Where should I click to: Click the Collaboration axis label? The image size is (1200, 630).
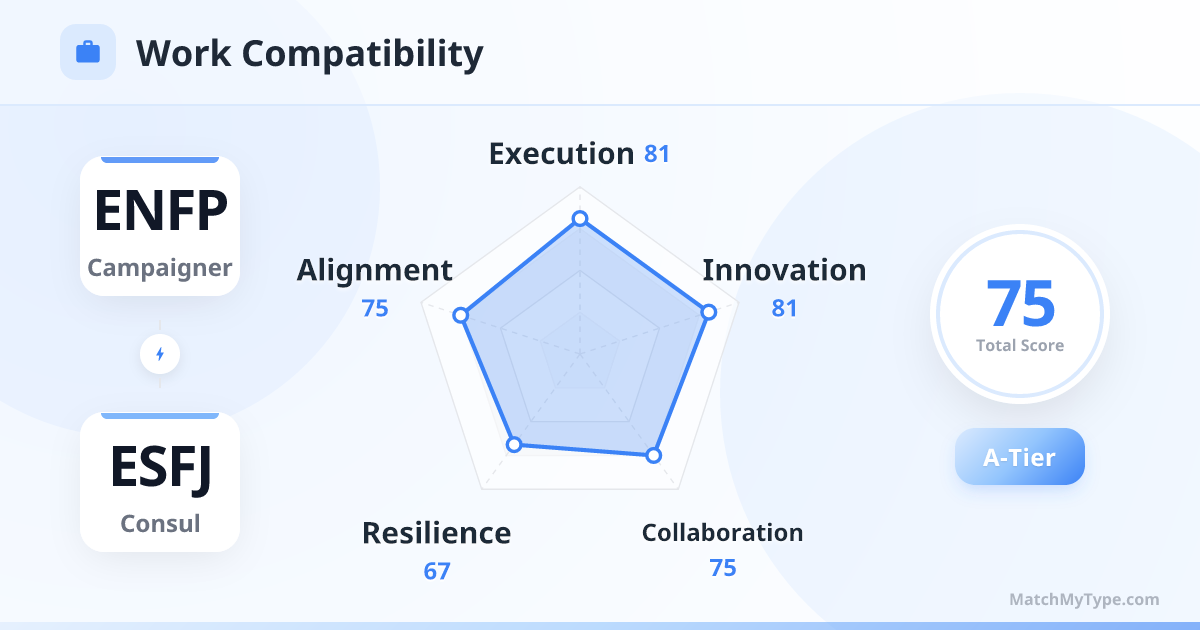722,532
